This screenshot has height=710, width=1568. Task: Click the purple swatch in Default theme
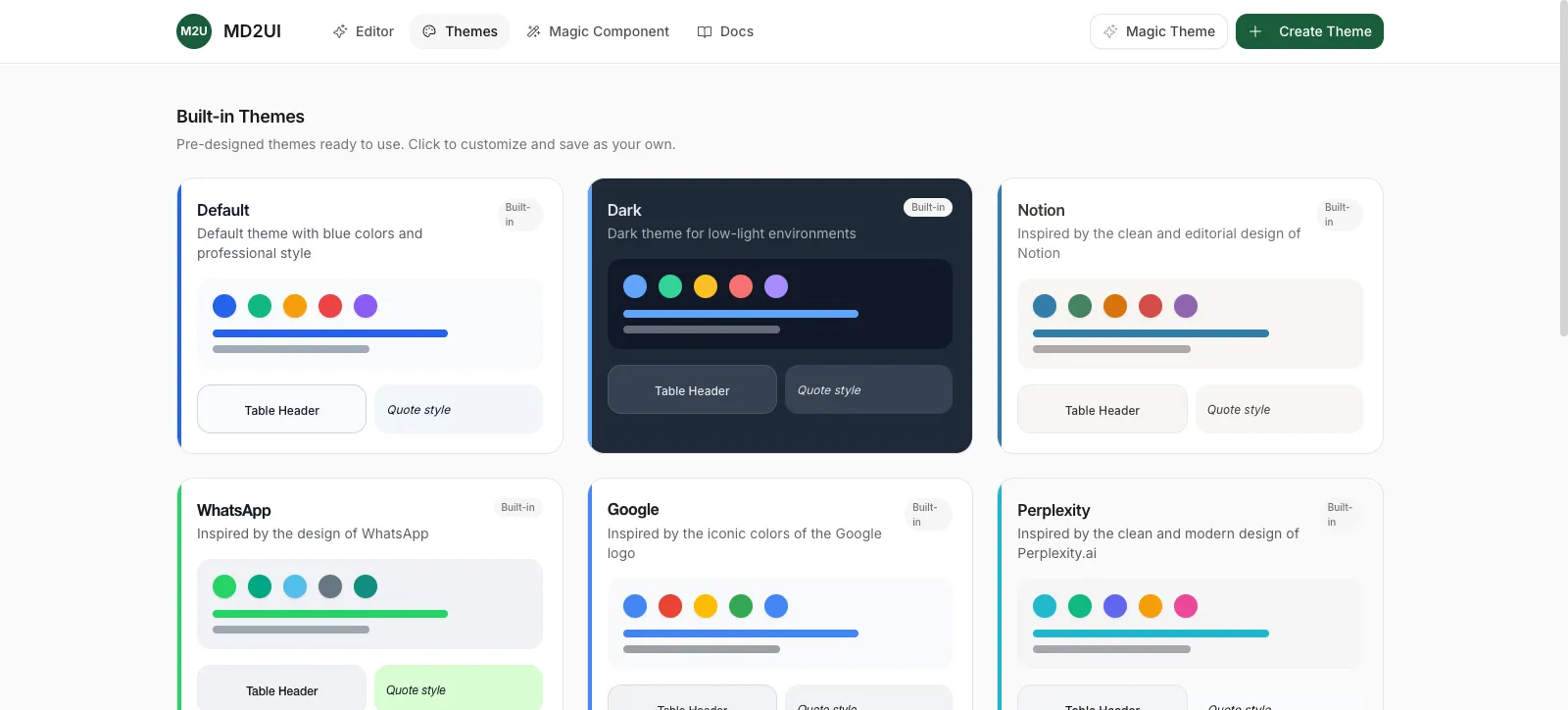click(366, 306)
